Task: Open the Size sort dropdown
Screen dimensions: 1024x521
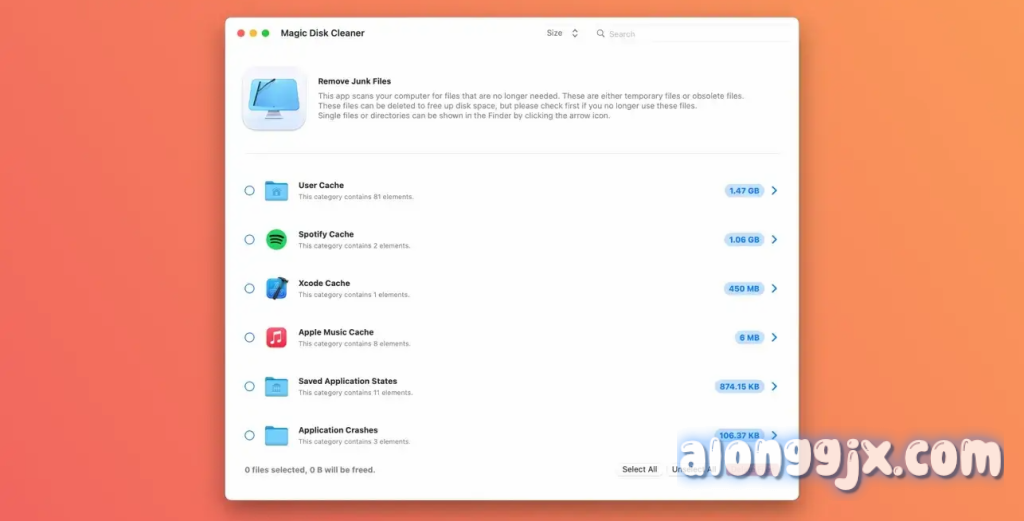Action: pyautogui.click(x=562, y=33)
